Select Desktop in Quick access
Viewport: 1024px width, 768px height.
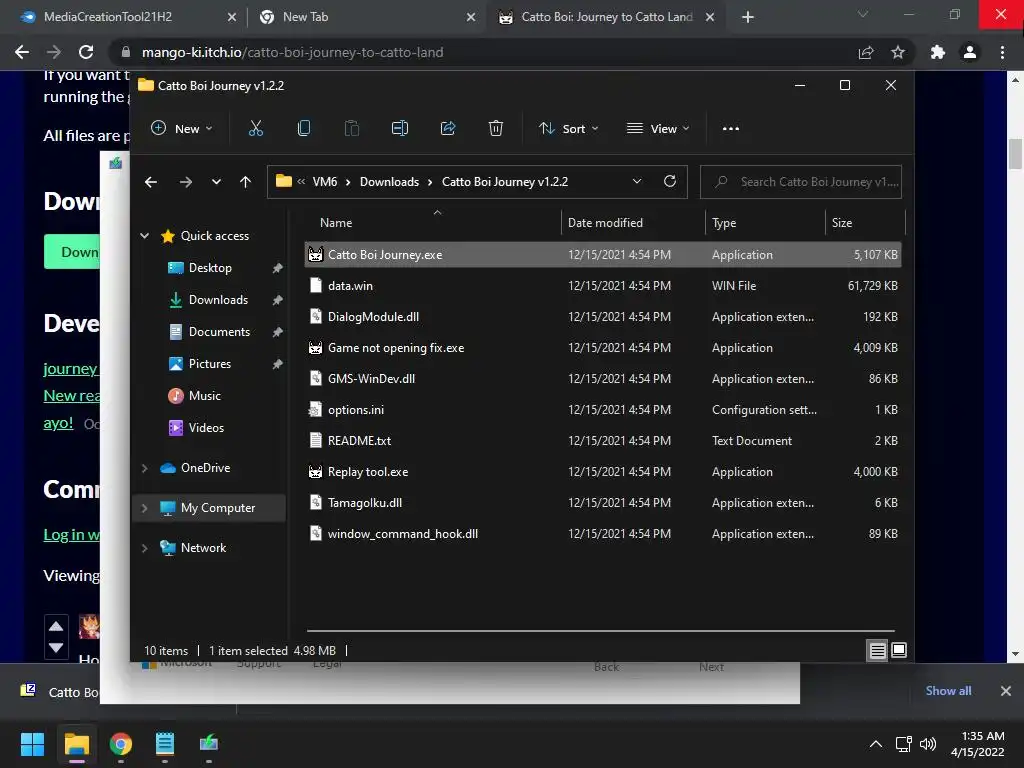[x=210, y=268]
